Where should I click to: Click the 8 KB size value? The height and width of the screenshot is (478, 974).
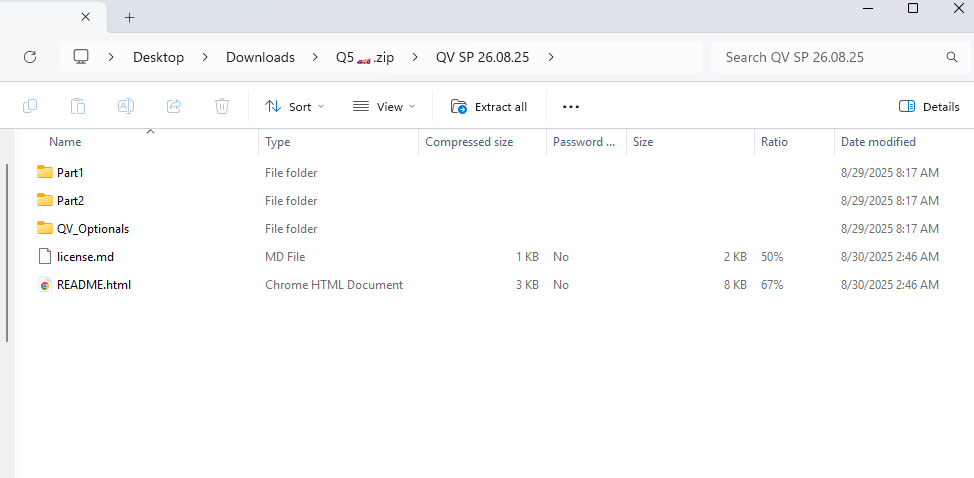pyautogui.click(x=735, y=285)
